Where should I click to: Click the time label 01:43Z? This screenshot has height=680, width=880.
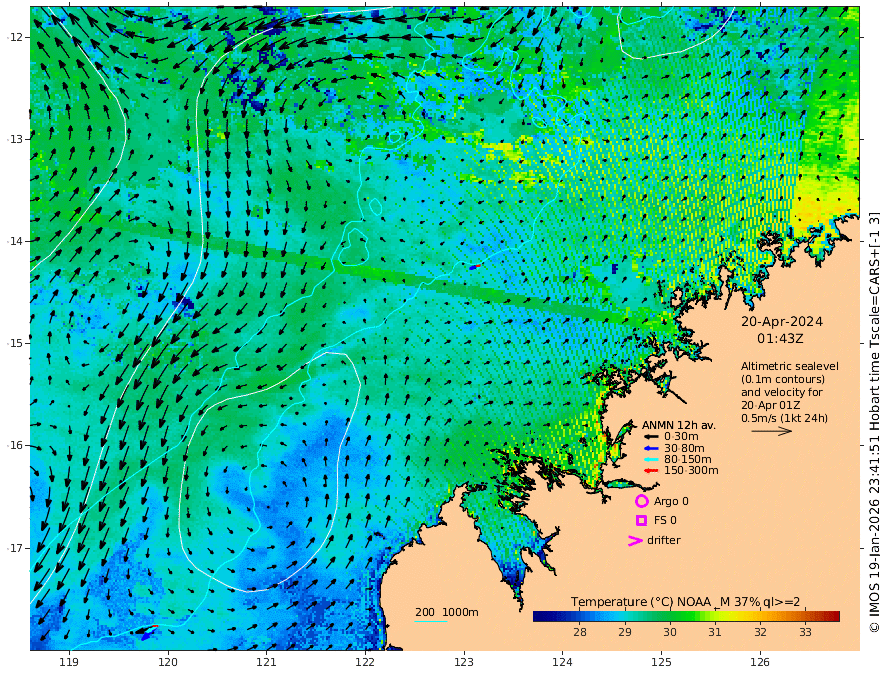(780, 339)
